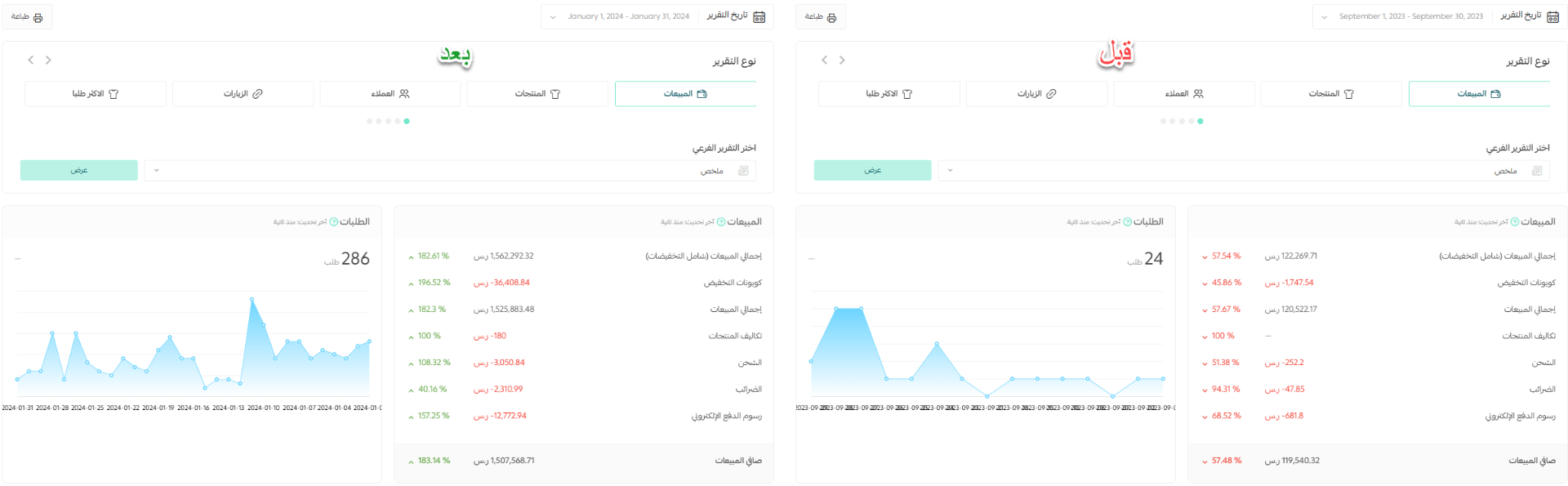Click the طباعة print button in the January 2024 report

click(27, 17)
